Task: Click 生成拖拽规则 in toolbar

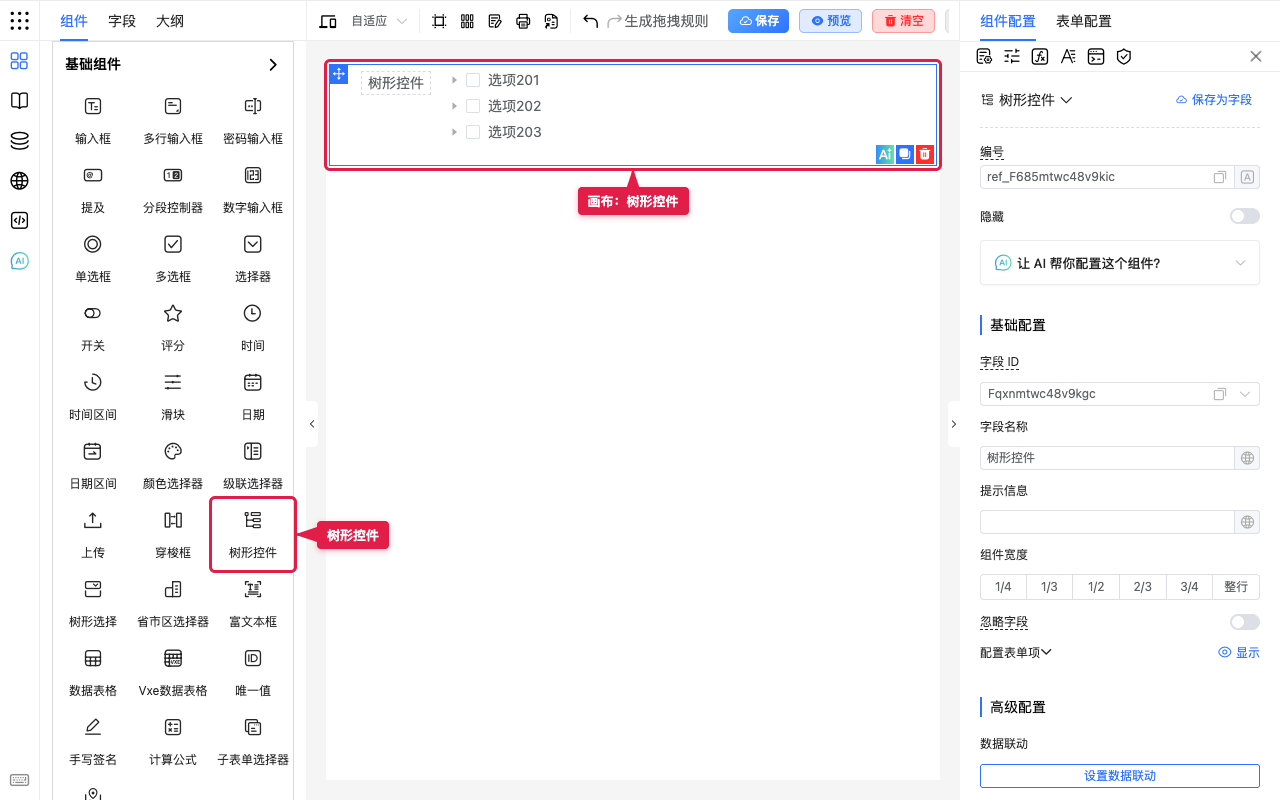Action: pyautogui.click(x=666, y=21)
